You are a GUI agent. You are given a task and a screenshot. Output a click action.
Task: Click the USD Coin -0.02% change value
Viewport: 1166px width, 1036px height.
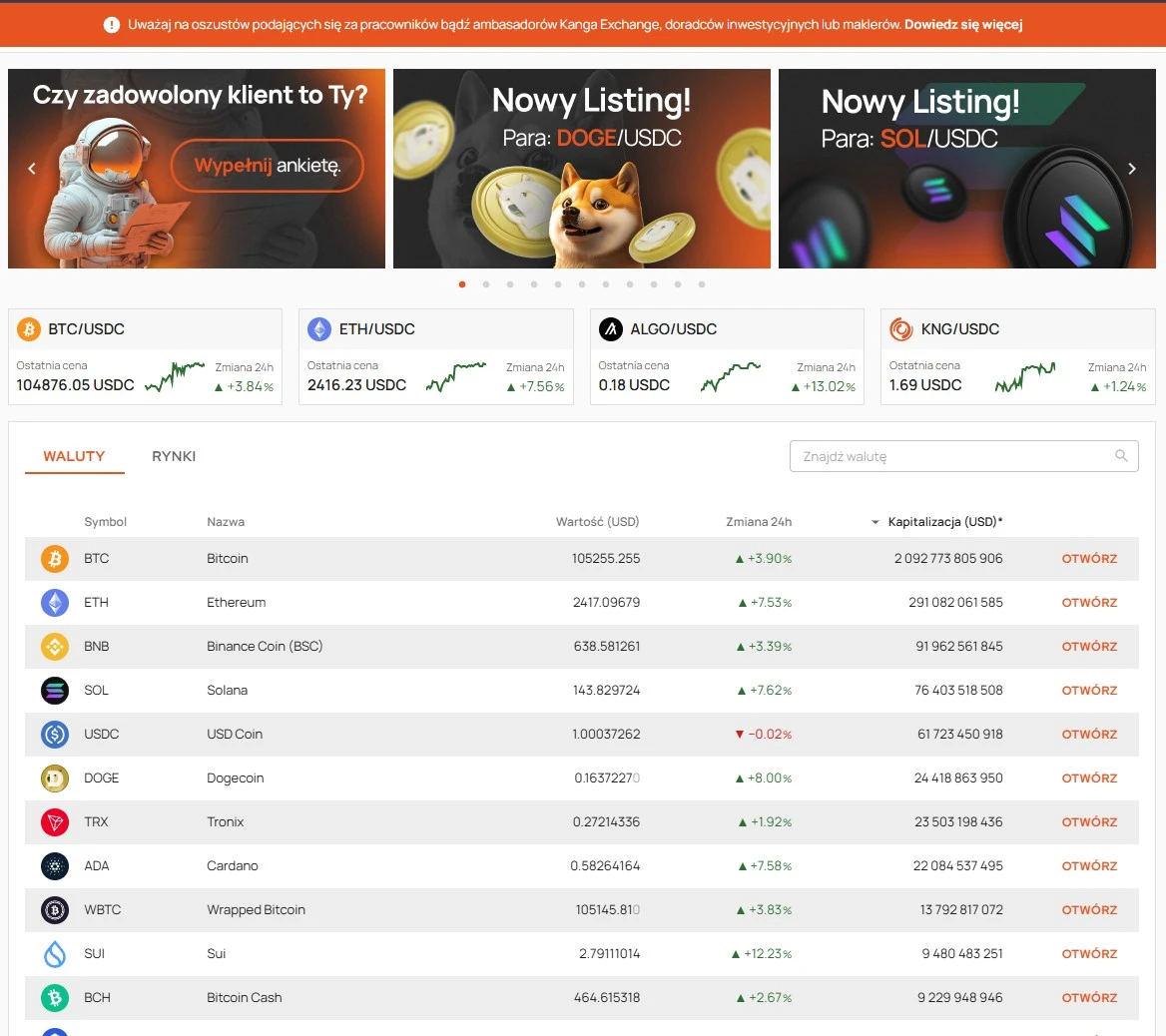click(x=764, y=734)
